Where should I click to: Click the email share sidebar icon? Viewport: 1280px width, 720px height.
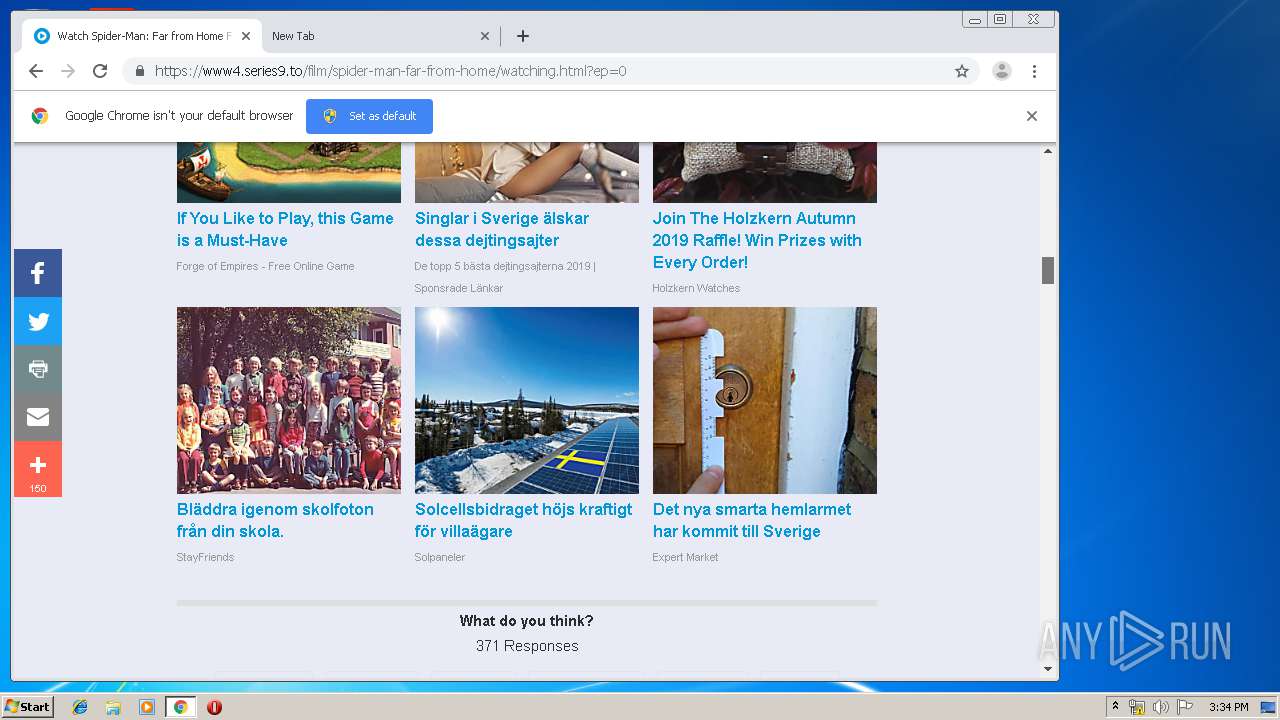38,417
